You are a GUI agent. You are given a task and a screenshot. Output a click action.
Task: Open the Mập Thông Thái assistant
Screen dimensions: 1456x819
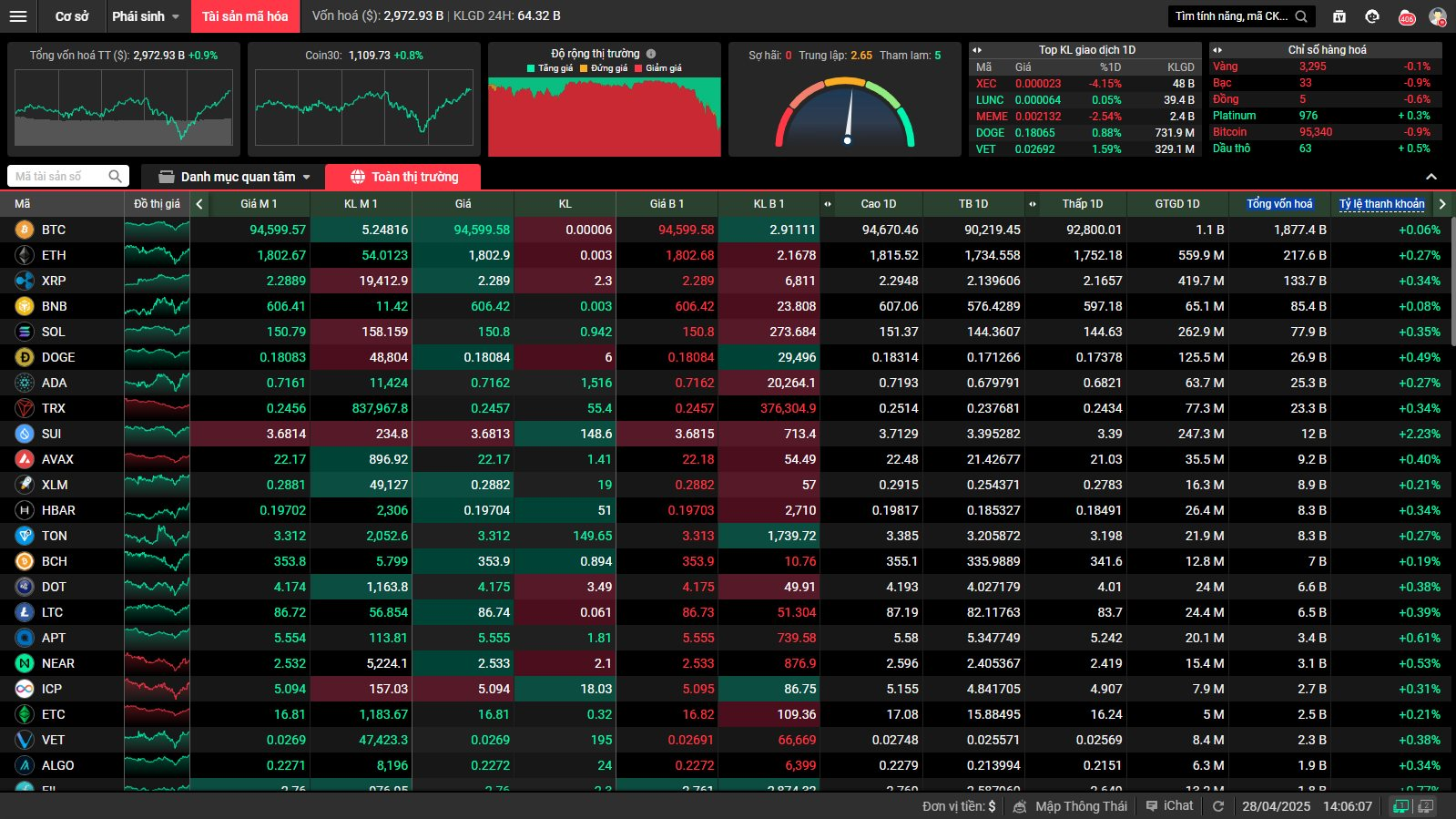coord(1070,806)
